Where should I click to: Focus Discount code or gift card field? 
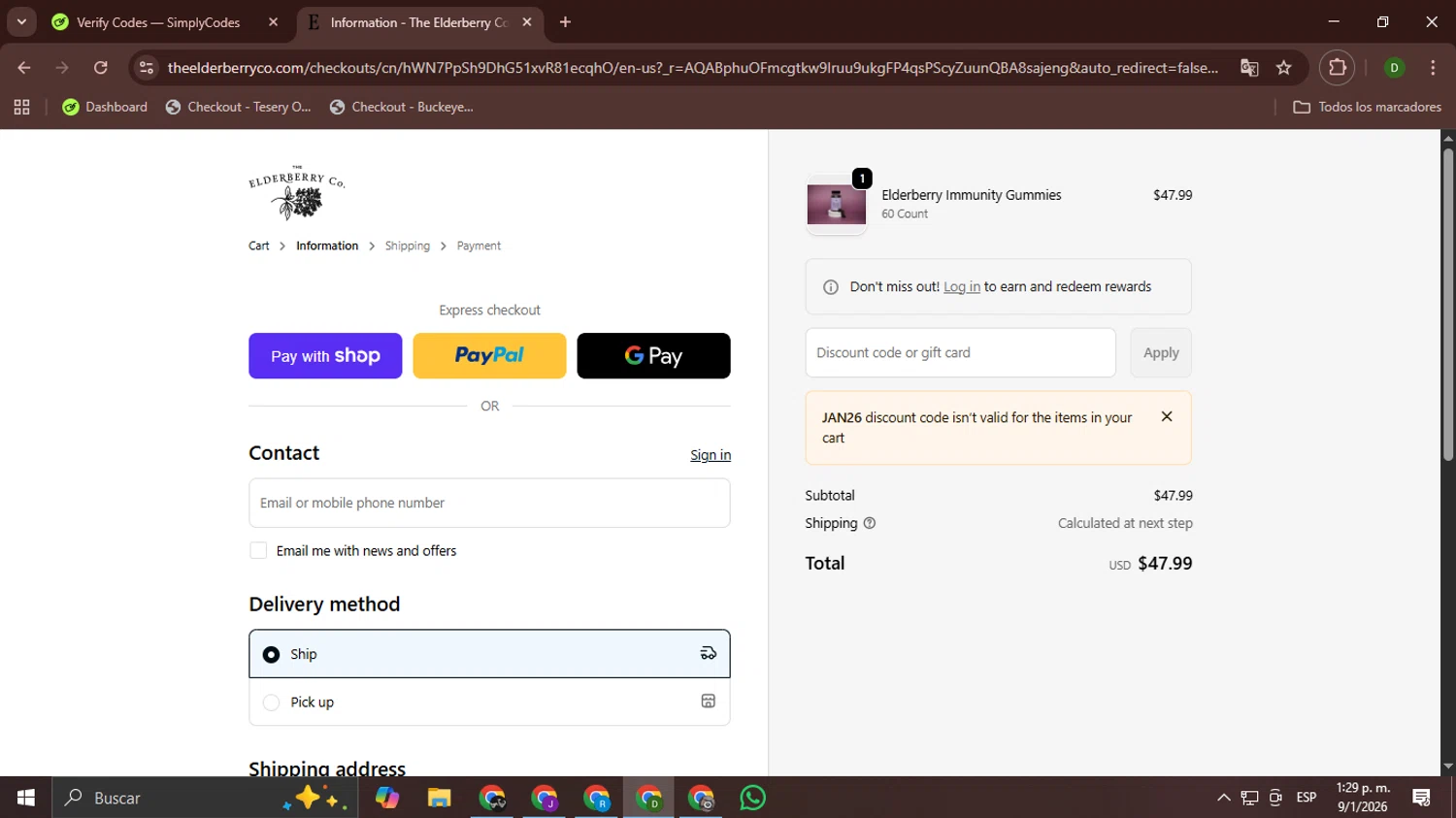pos(960,352)
